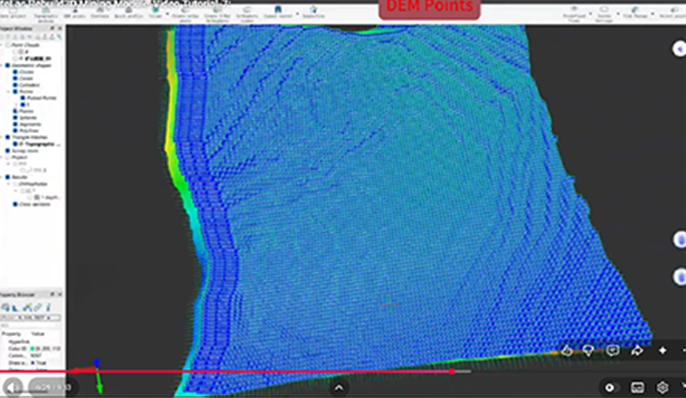The width and height of the screenshot is (686, 398).
Task: Toggle closed captions on the video
Action: pyautogui.click(x=637, y=388)
